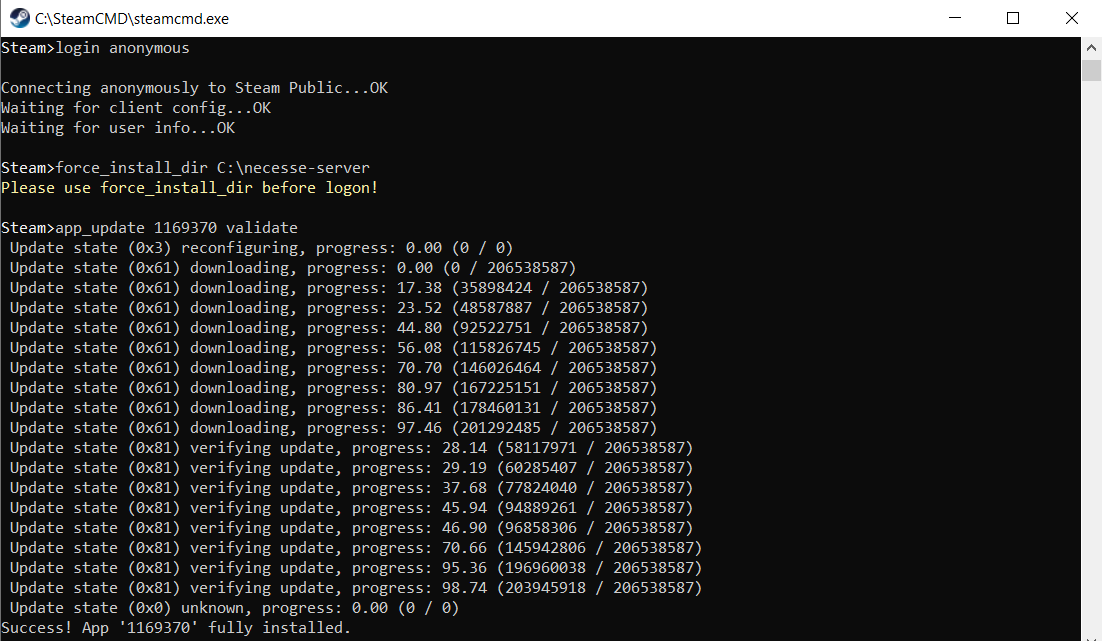The width and height of the screenshot is (1102, 641).
Task: Click the verifying update line at 70.66
Action: point(356,548)
